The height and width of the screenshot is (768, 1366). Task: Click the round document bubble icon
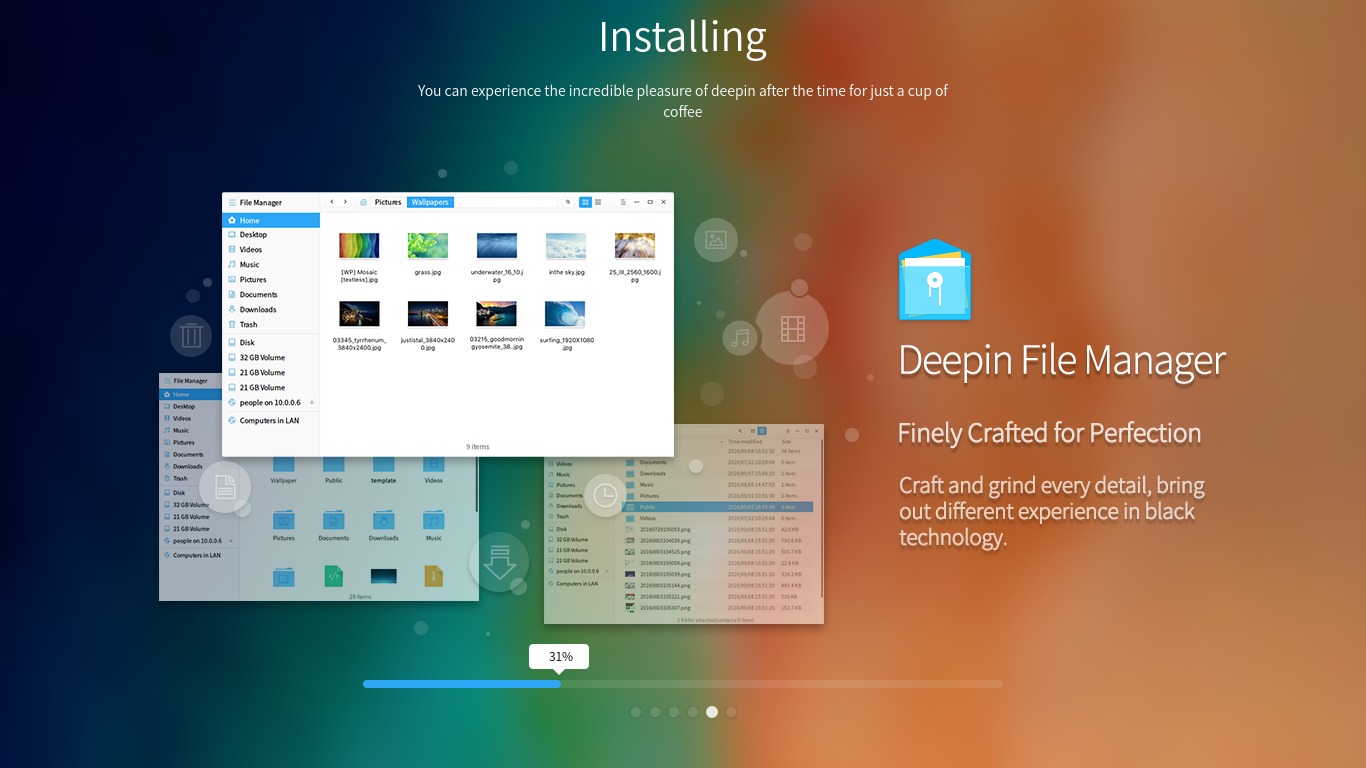coord(225,487)
